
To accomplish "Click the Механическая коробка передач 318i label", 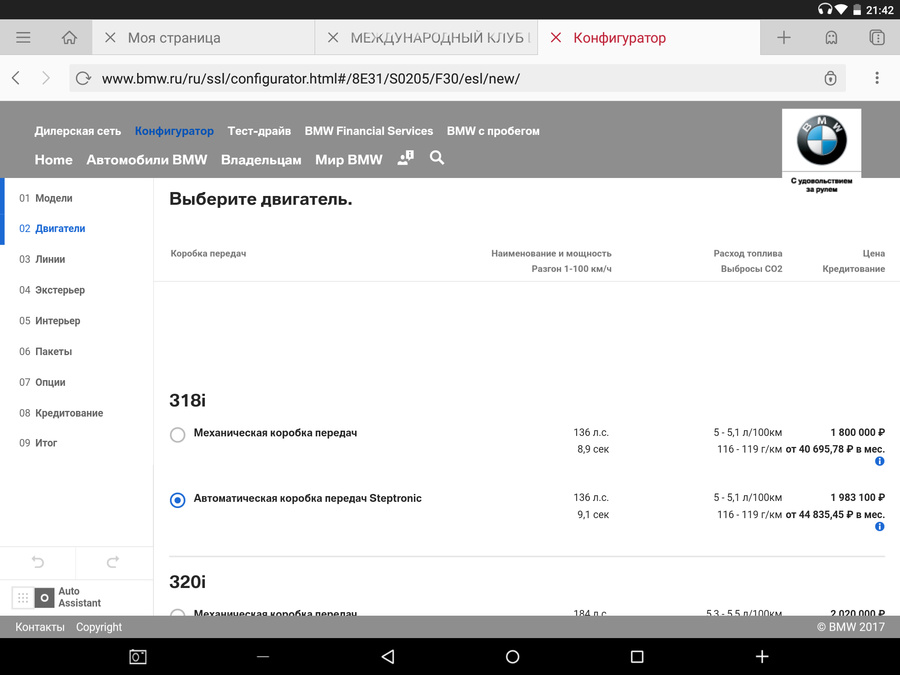I will [x=275, y=433].
